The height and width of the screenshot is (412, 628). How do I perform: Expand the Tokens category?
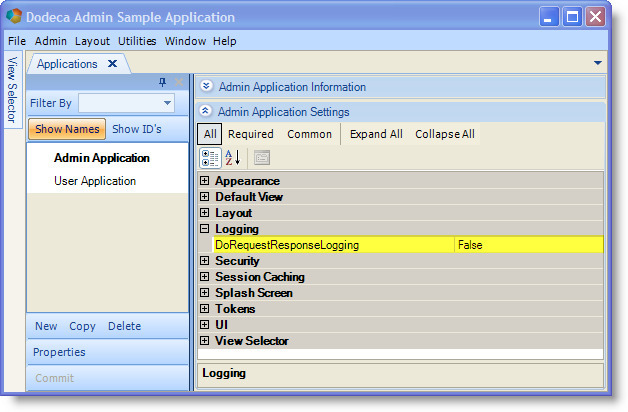click(x=204, y=309)
